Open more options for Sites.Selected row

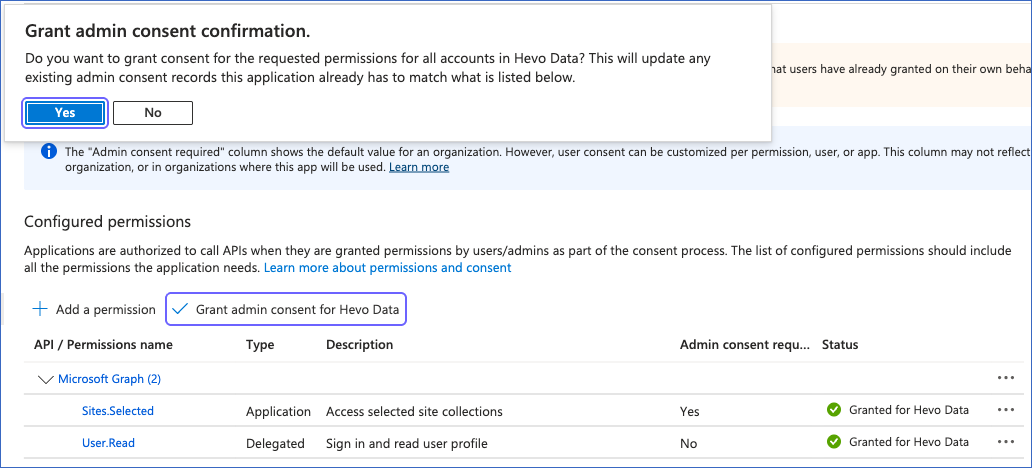pos(1006,410)
